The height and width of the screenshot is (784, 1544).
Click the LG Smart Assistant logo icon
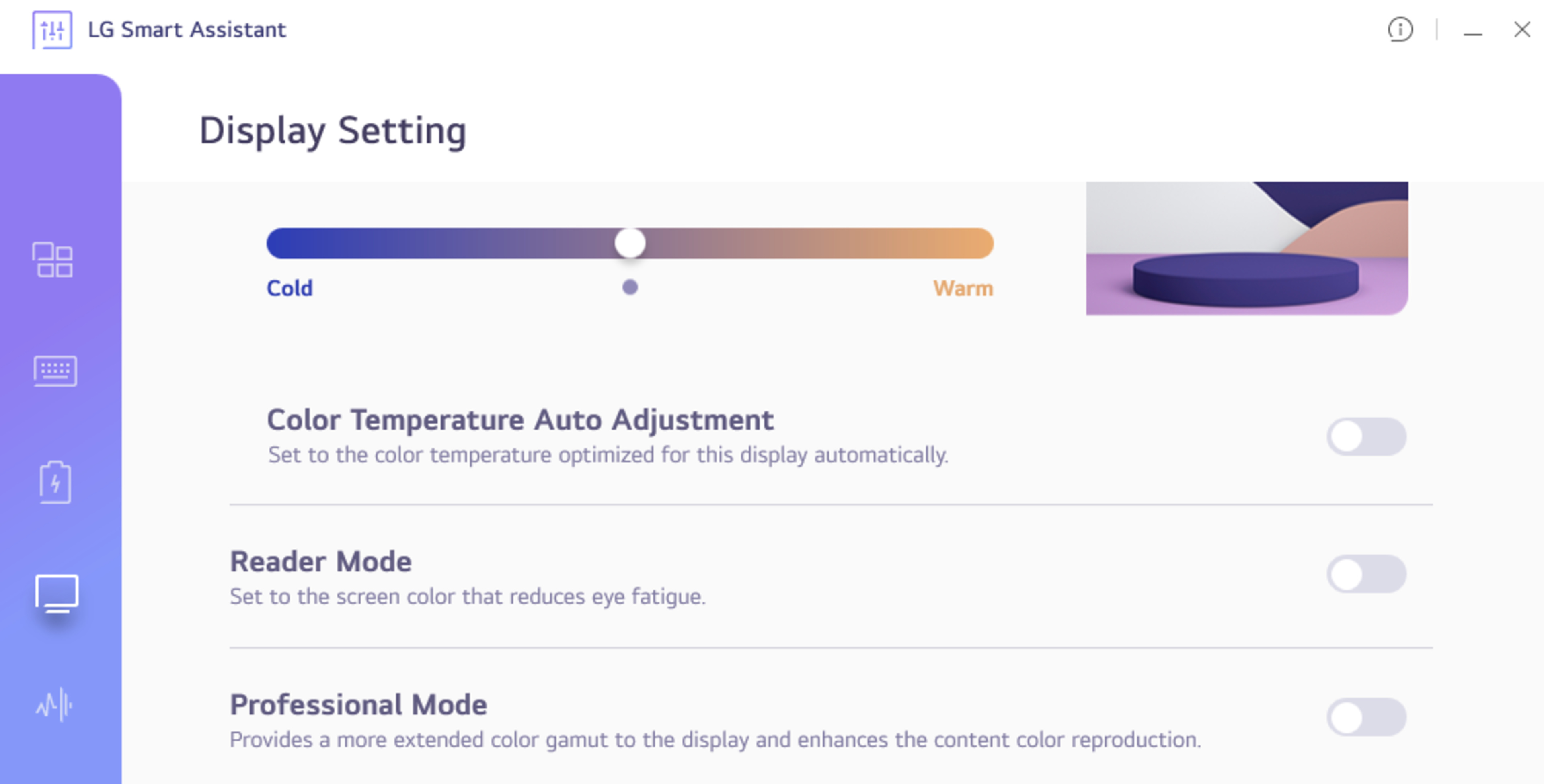tap(52, 29)
